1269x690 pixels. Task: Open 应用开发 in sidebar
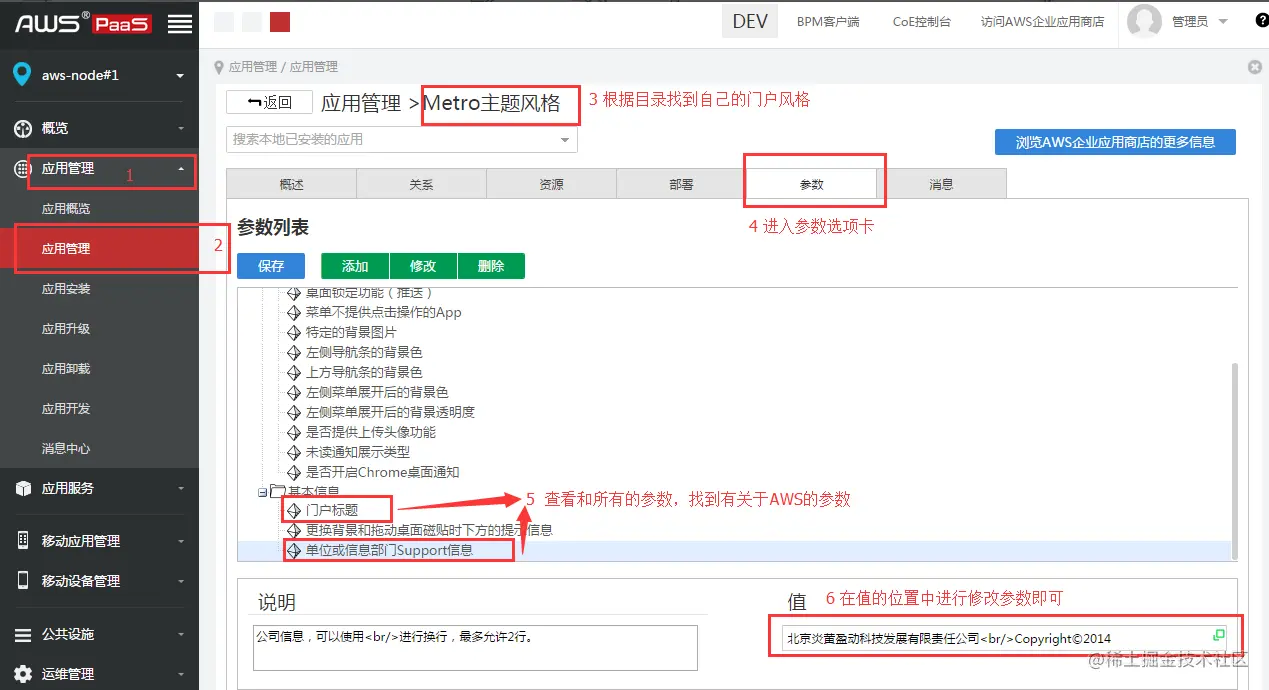point(66,409)
